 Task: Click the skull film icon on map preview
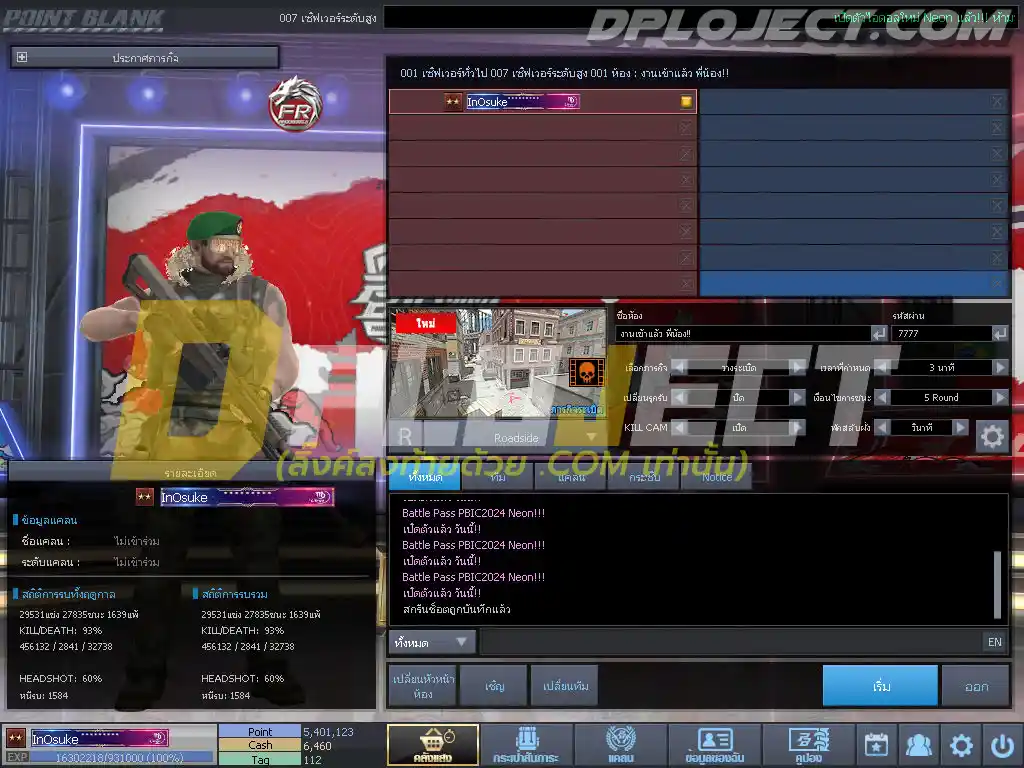coord(586,373)
